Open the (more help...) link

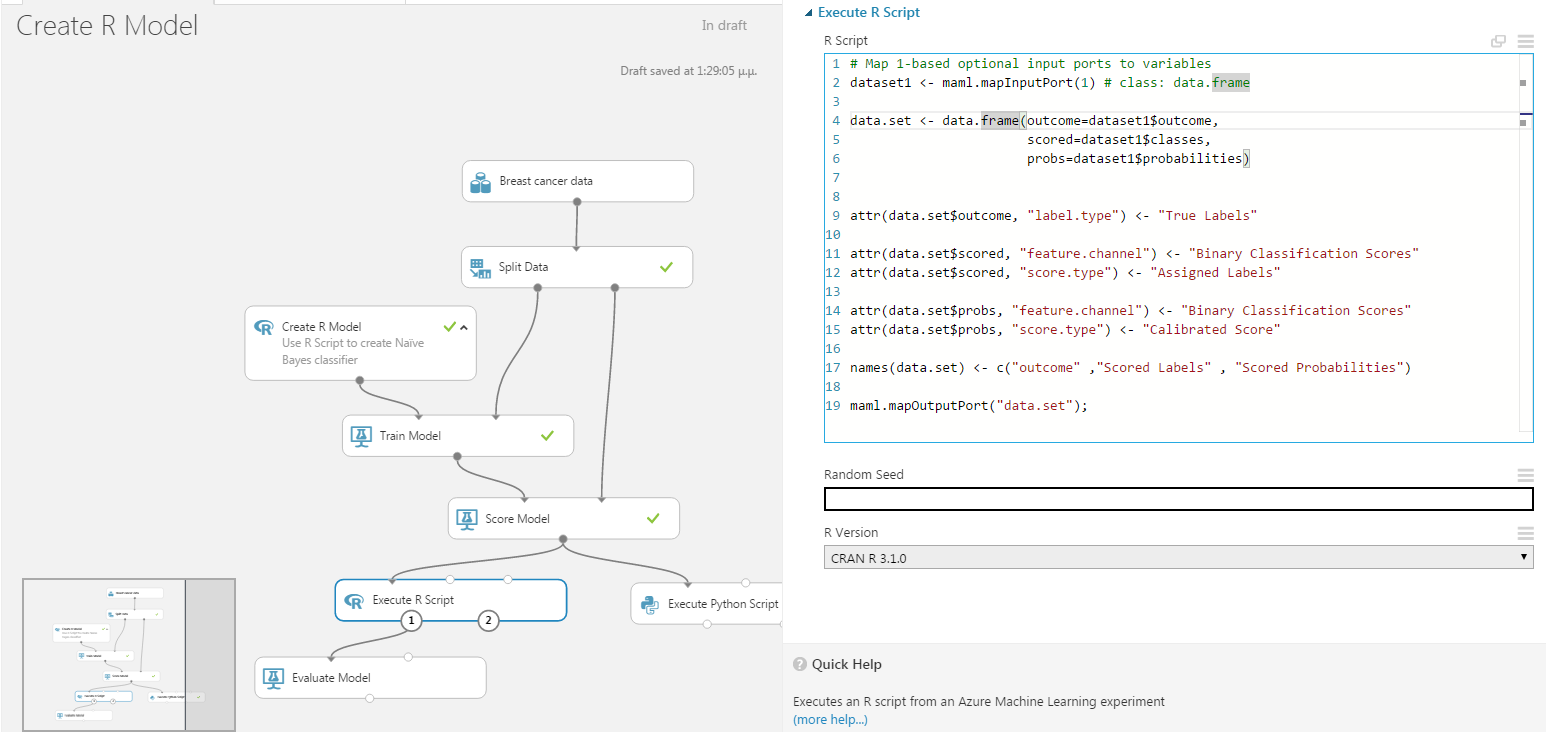click(x=830, y=720)
